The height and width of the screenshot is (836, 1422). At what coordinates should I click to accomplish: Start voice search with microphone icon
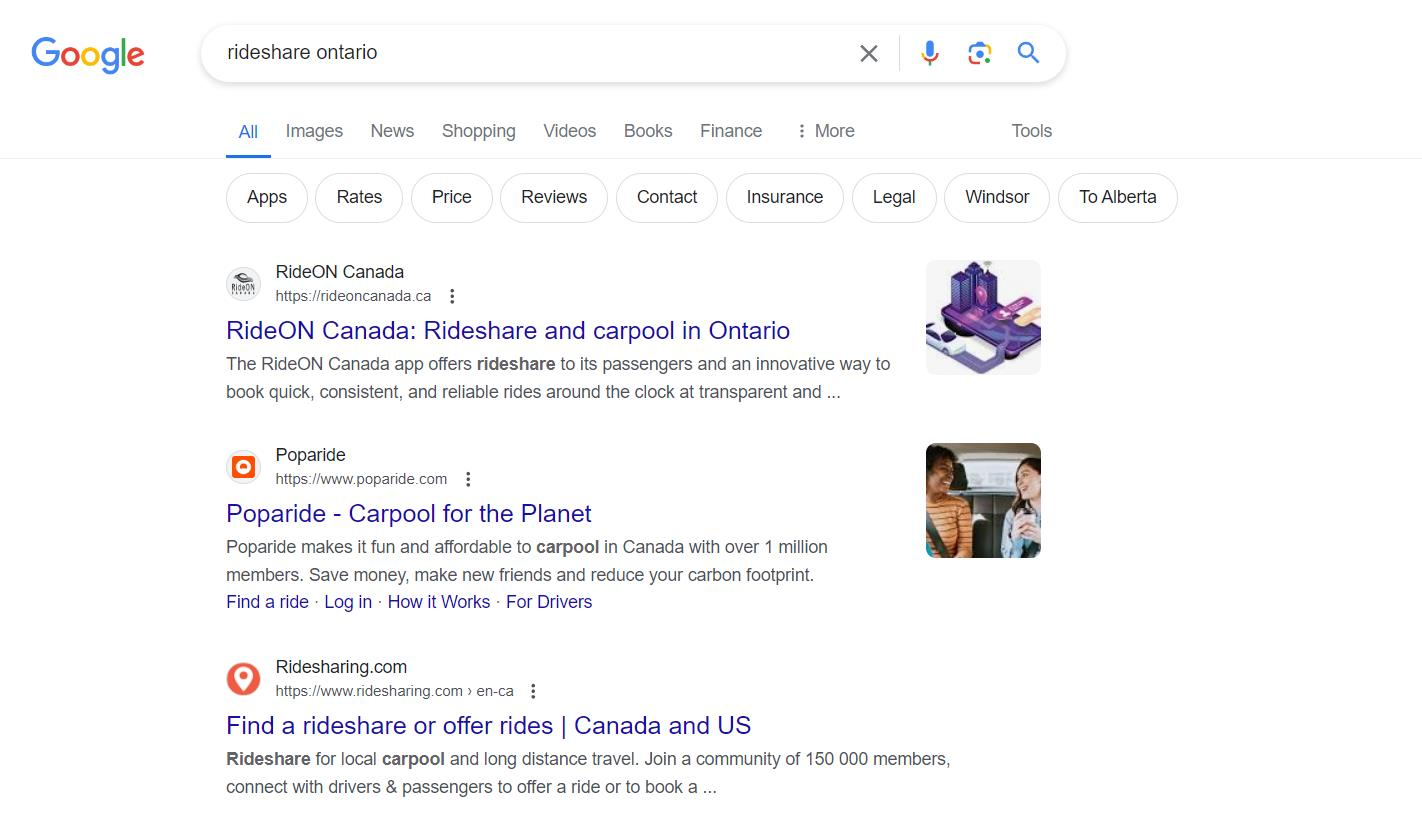pyautogui.click(x=930, y=53)
